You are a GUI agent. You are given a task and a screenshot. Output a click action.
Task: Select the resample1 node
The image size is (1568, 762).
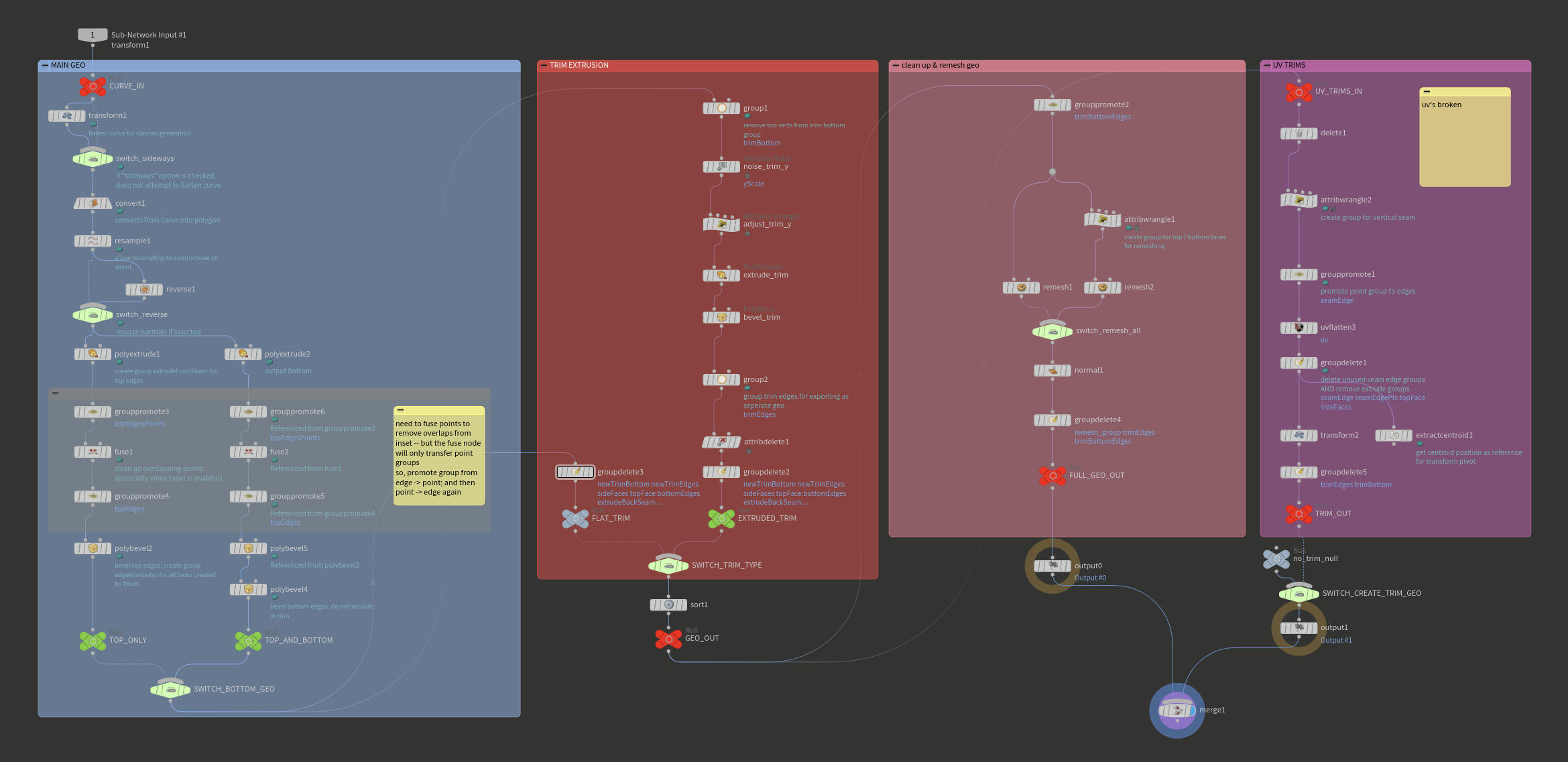[93, 241]
